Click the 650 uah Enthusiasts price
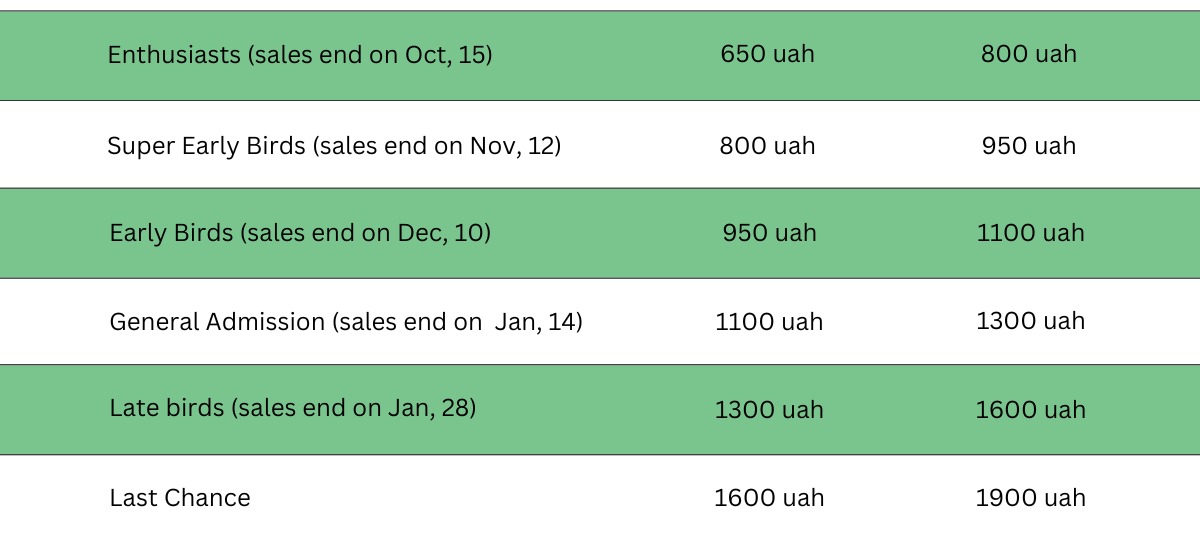 (767, 54)
